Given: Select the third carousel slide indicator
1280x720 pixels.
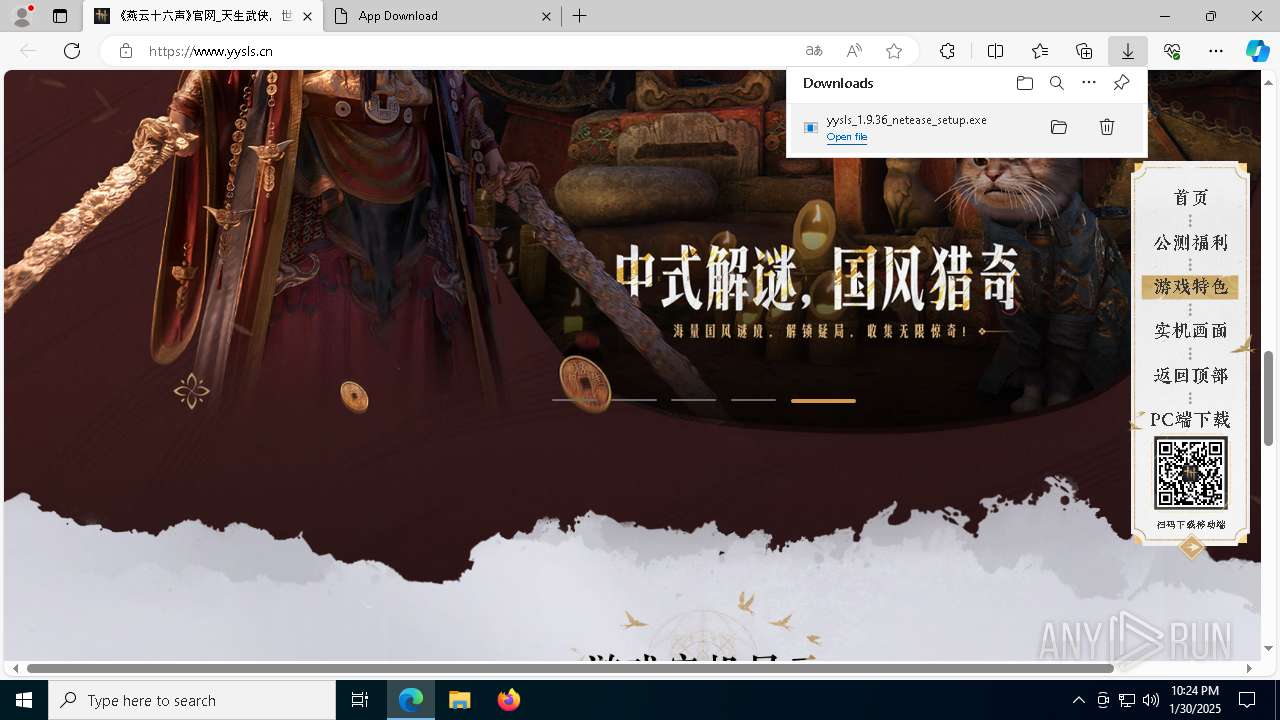Looking at the screenshot, I should (x=694, y=400).
